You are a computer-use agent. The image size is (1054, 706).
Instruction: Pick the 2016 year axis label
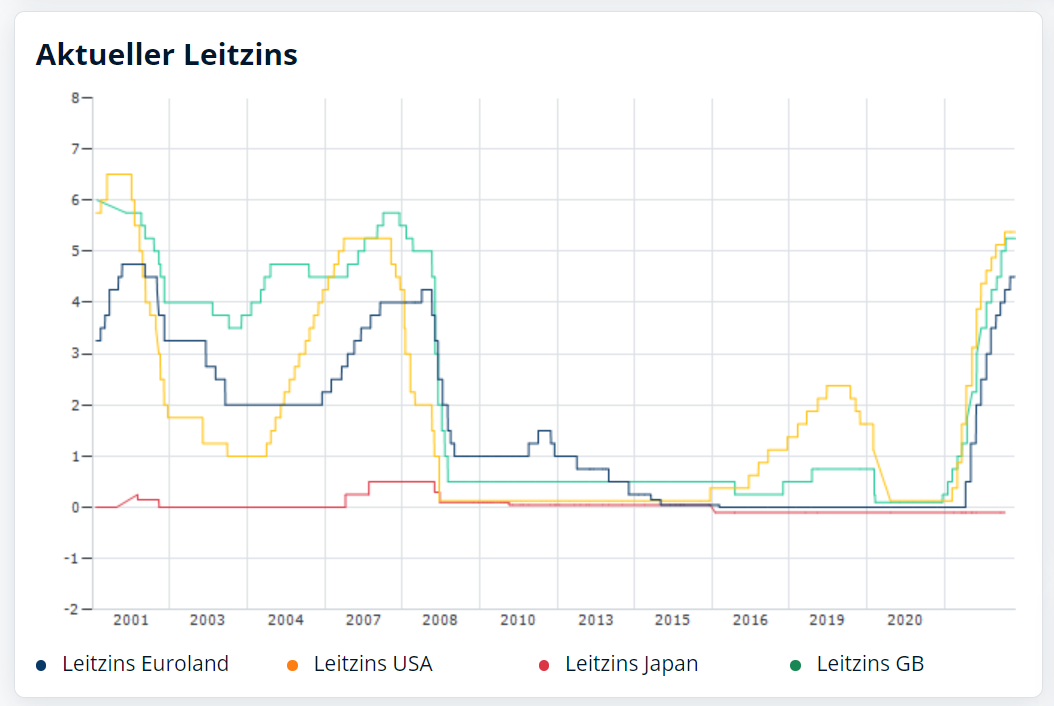(x=750, y=621)
